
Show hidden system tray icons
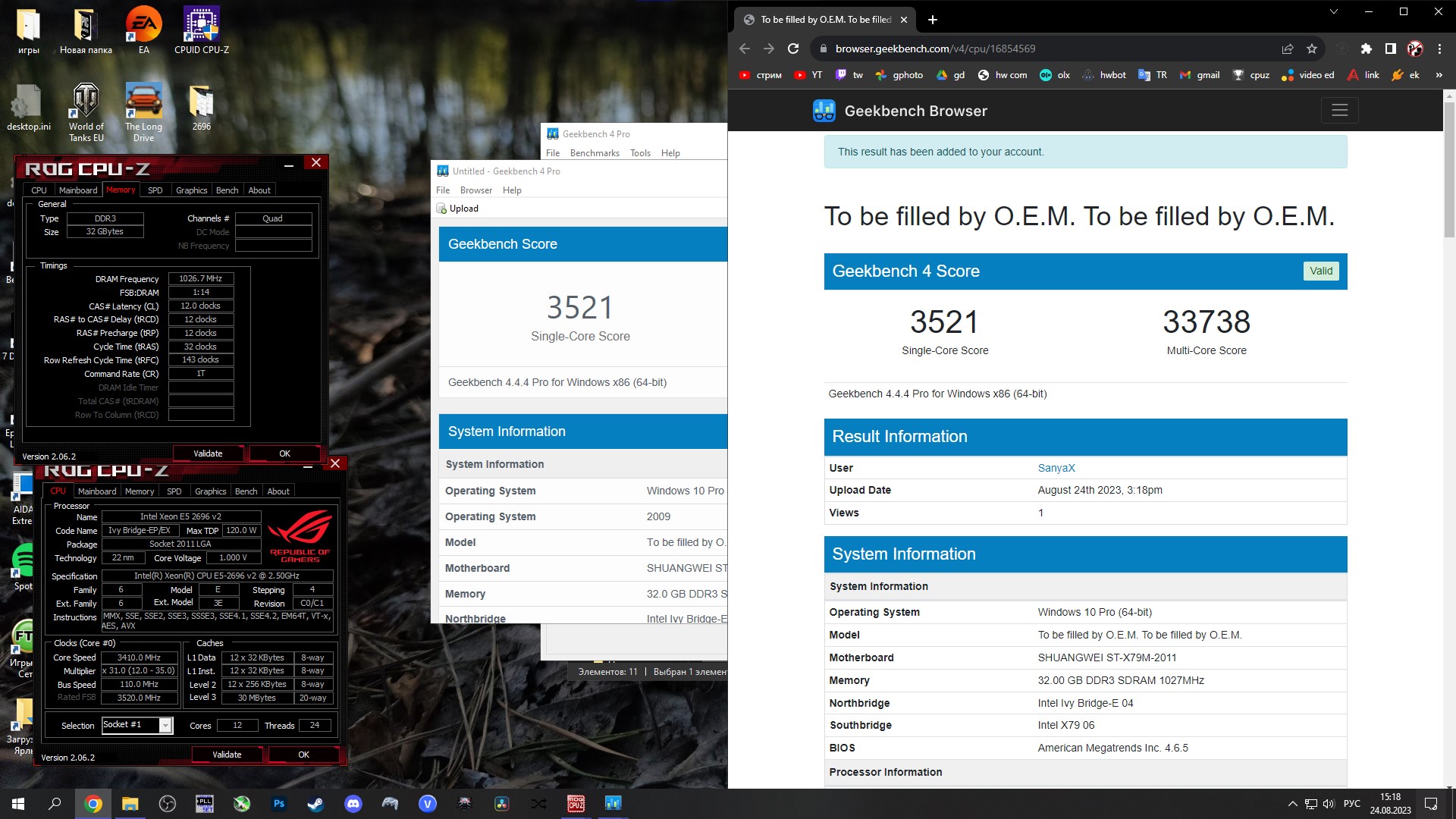coord(1292,804)
